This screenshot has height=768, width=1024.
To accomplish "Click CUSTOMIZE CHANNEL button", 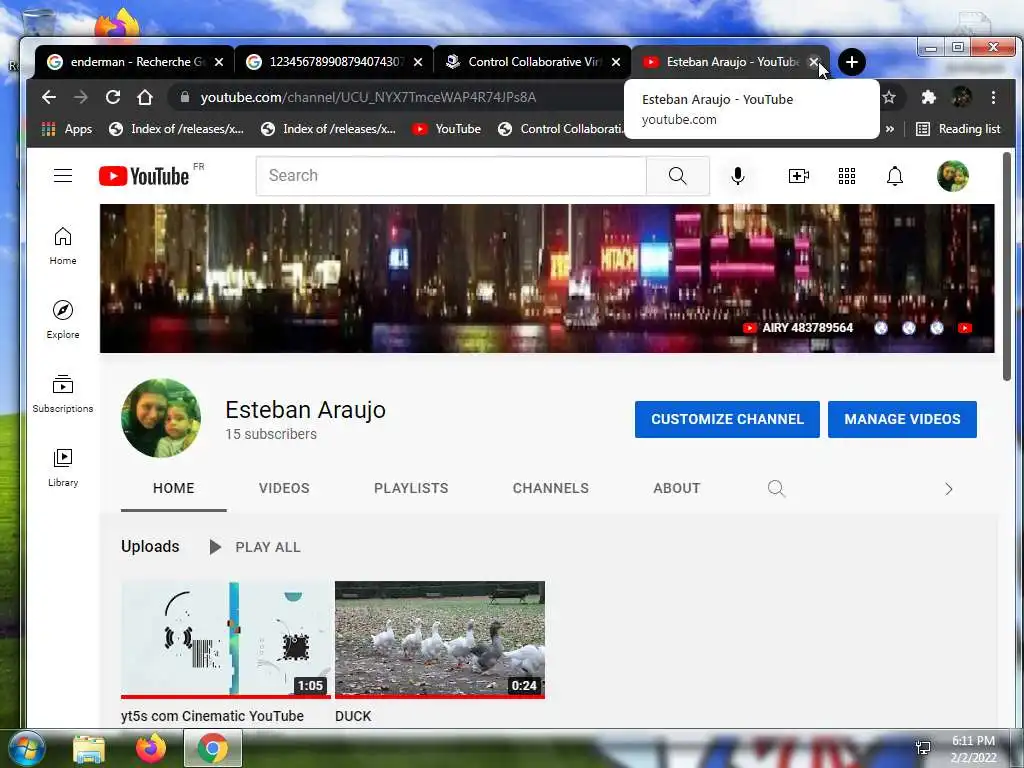I will (727, 419).
